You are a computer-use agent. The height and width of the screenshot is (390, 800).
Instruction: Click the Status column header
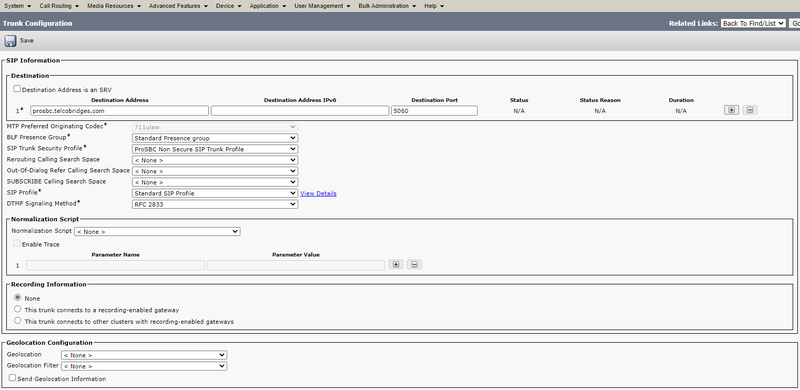(x=519, y=100)
